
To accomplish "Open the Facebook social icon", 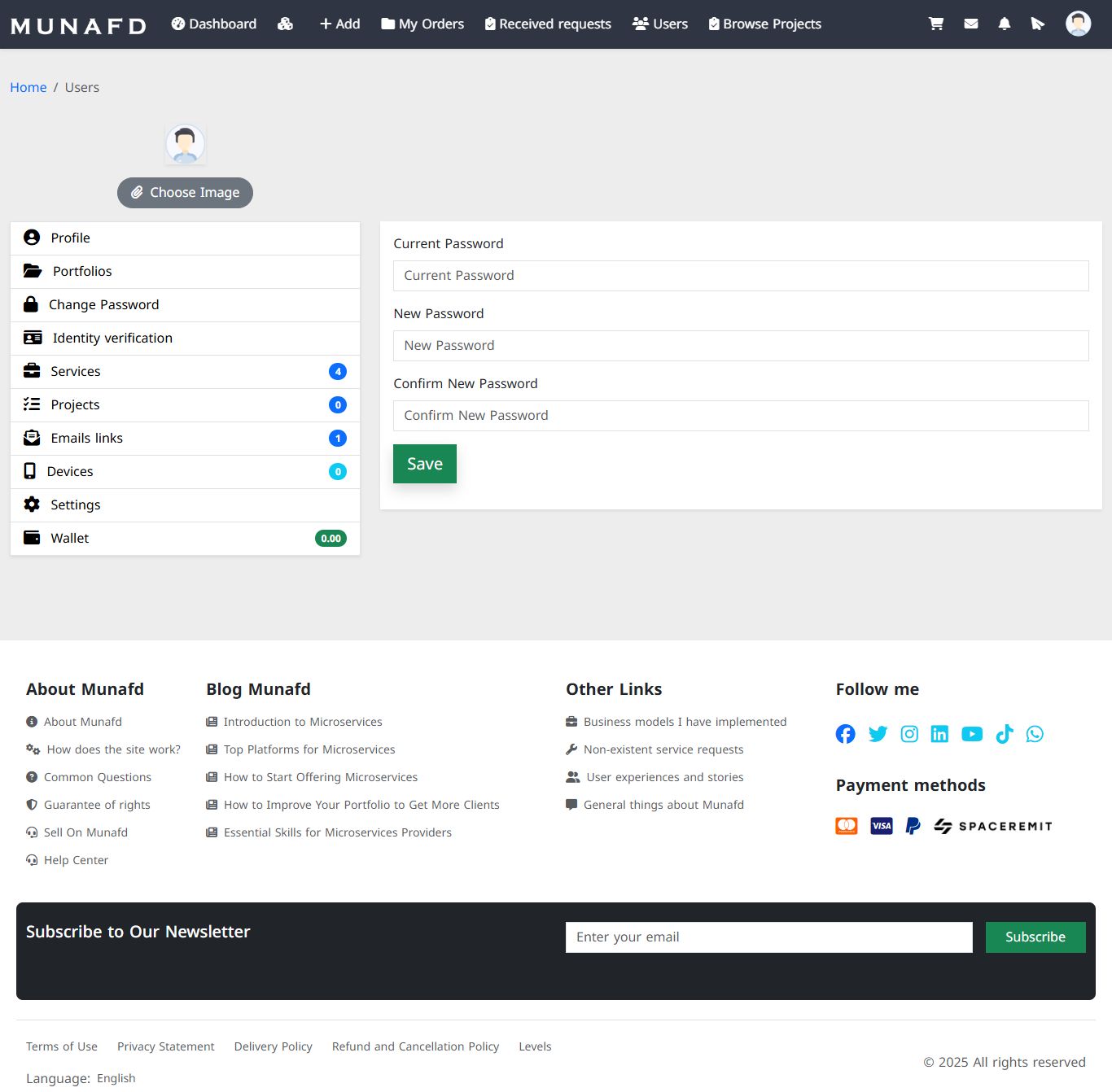I will point(845,734).
